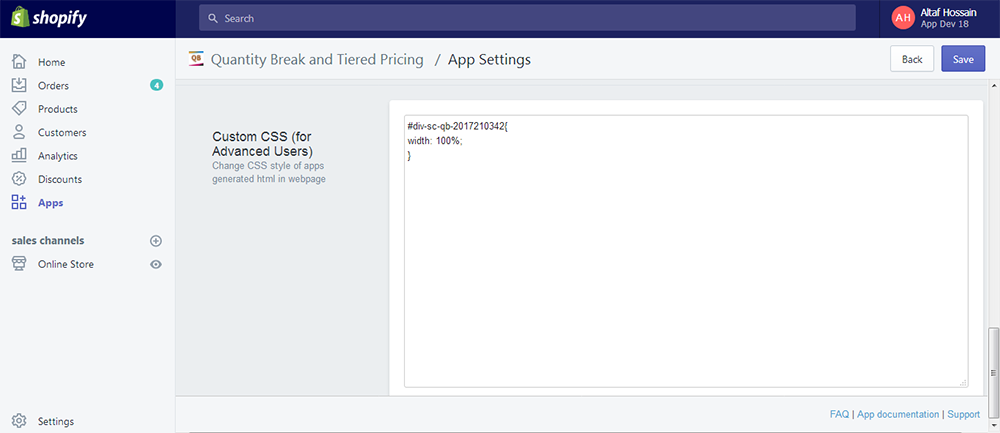Open Home from the sidebar
The height and width of the screenshot is (433, 1000).
pyautogui.click(x=51, y=62)
